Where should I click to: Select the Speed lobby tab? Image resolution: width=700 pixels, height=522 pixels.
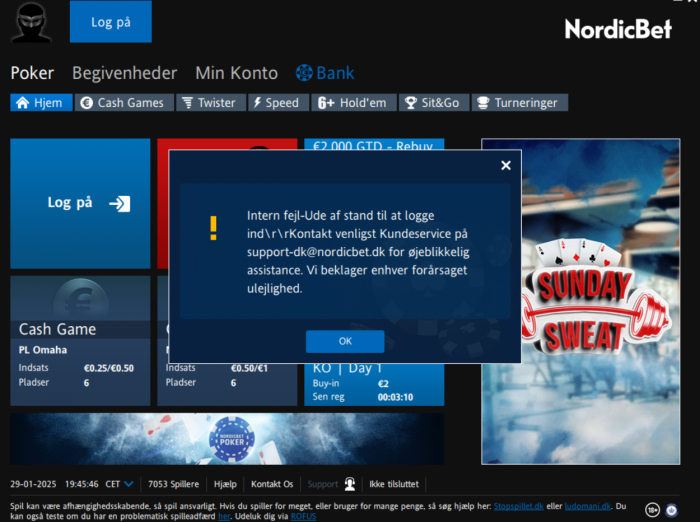point(279,103)
